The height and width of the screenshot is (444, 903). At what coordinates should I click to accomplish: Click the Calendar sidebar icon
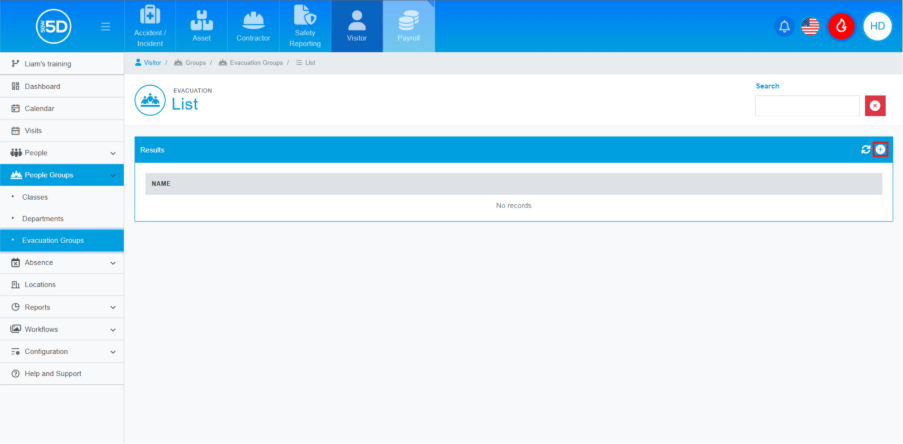click(x=16, y=108)
